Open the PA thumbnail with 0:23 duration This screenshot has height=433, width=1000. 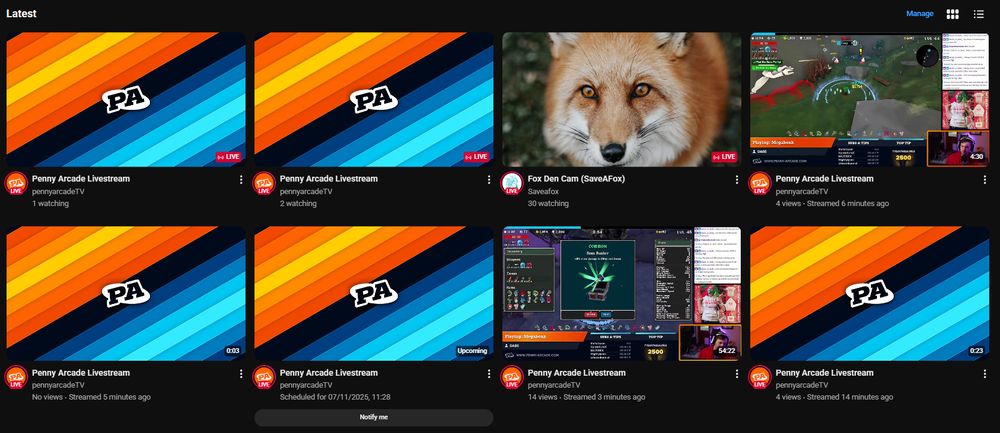pos(870,293)
